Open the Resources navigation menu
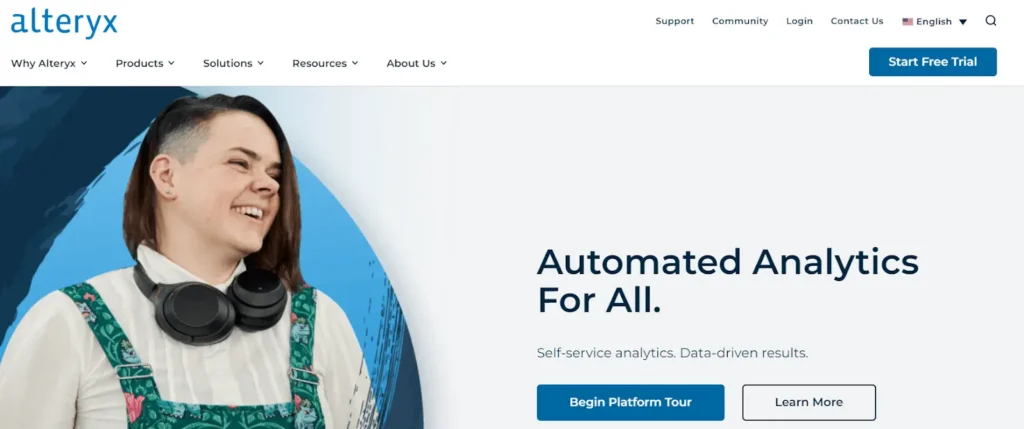Screen dimensions: 1024x429 tap(325, 63)
